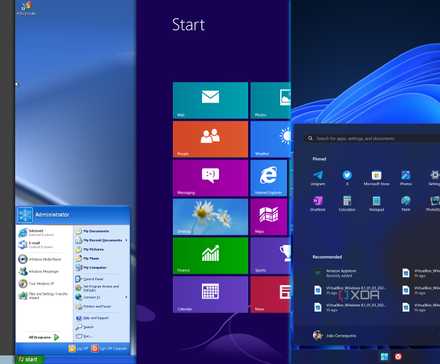Click the green Windows XP start button

coord(29,359)
